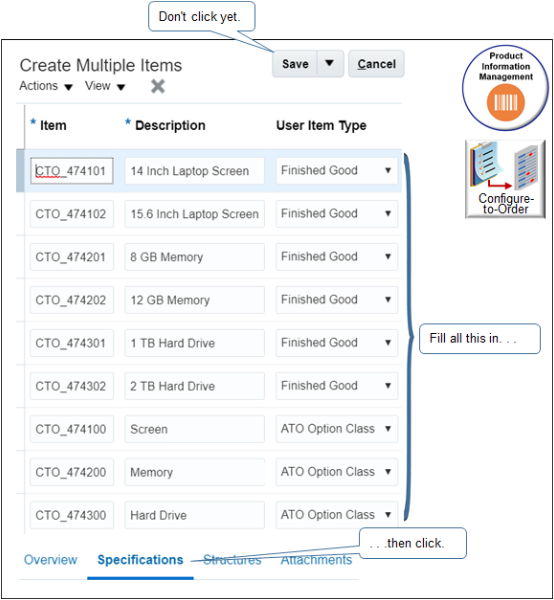This screenshot has height=600, width=554.
Task: Click the User Item Type column header
Action: tap(321, 126)
